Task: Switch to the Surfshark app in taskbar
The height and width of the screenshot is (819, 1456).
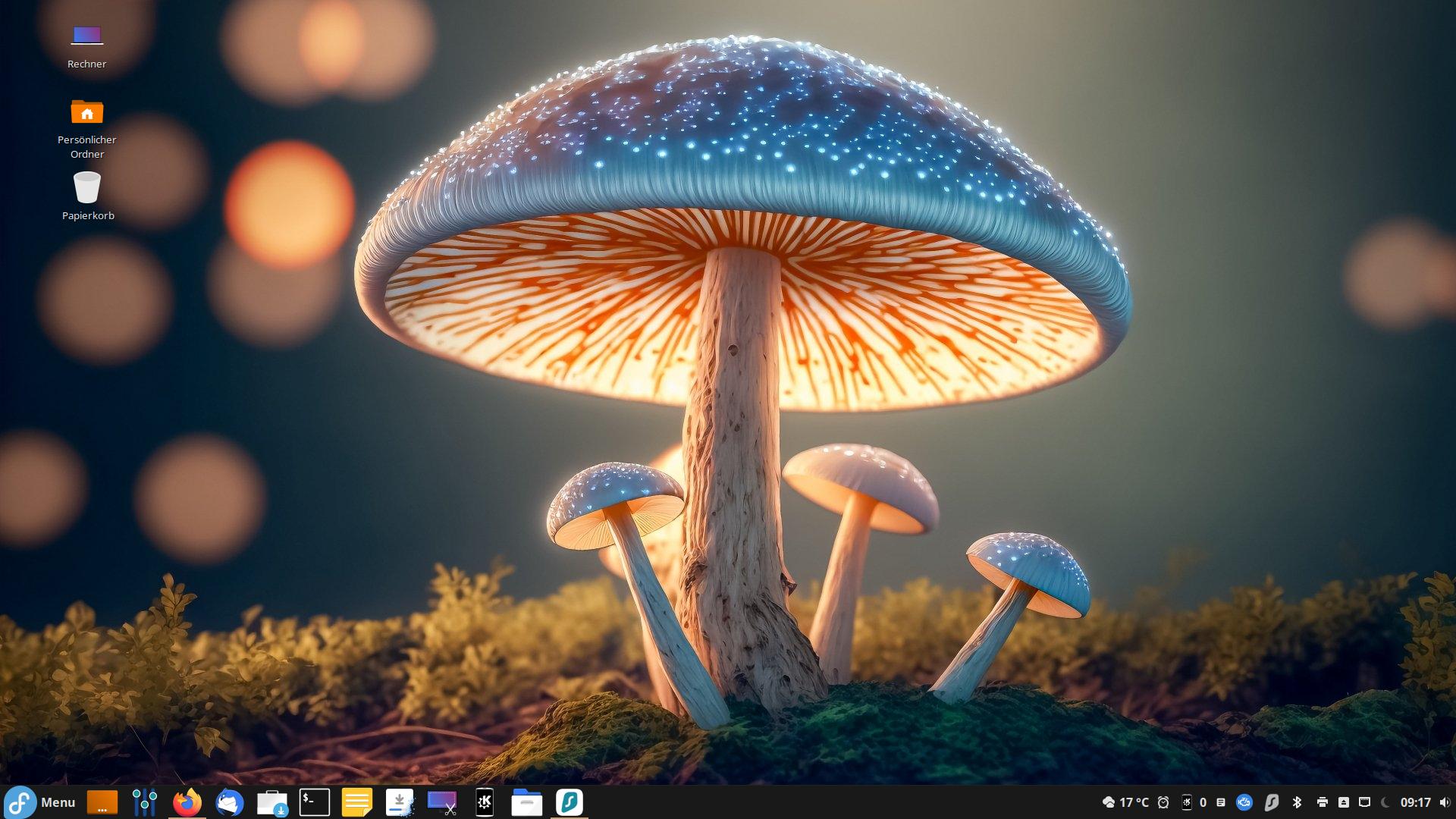Action: point(569,802)
